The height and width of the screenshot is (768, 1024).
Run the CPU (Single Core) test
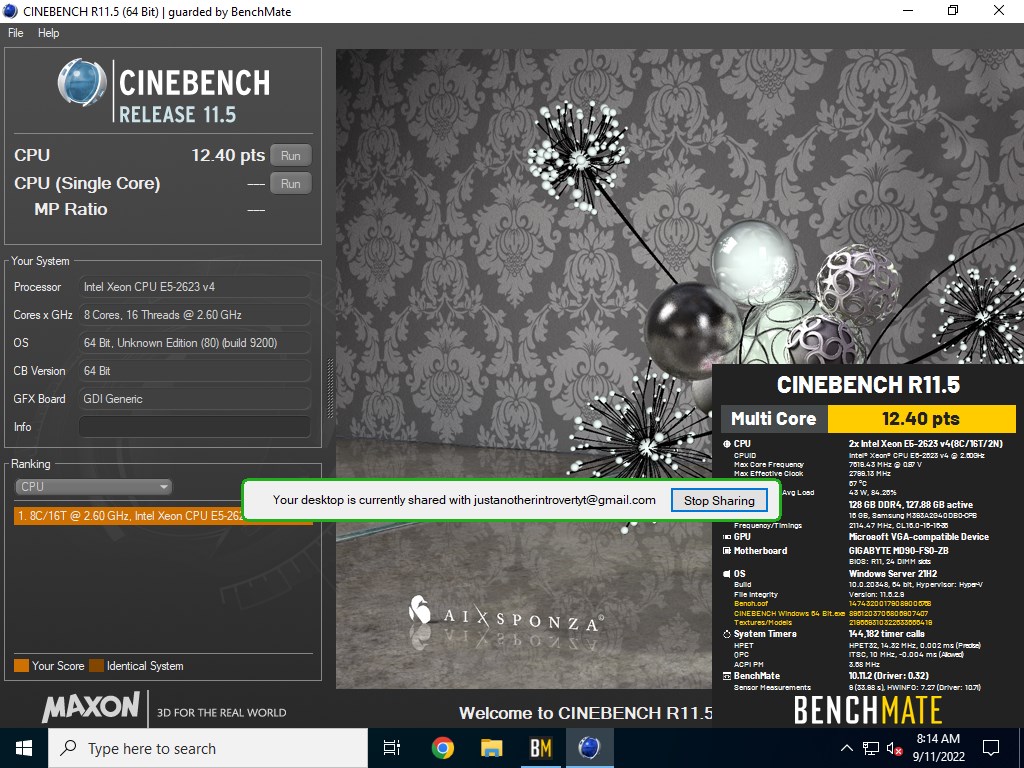[x=291, y=184]
